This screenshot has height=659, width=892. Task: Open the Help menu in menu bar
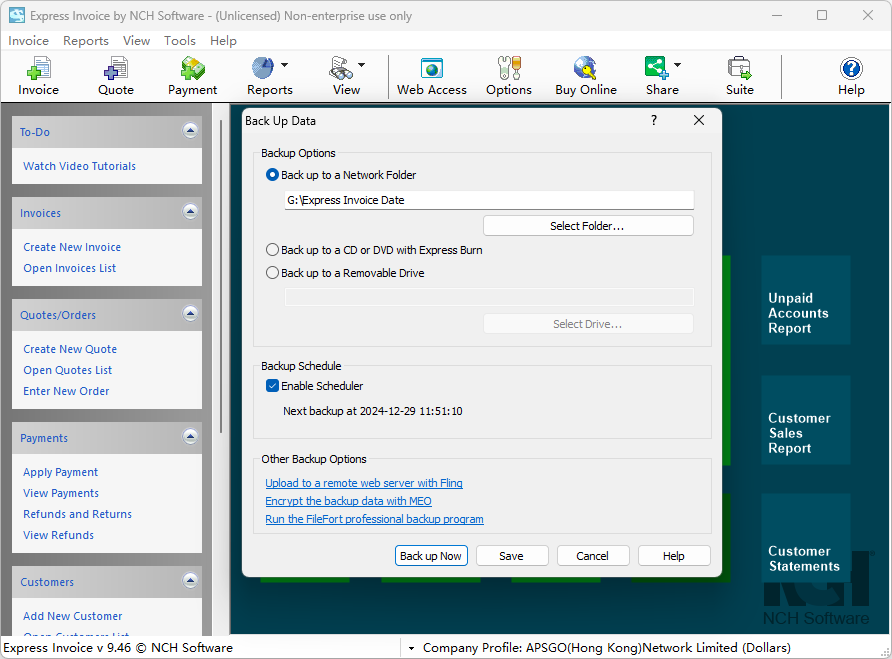click(x=223, y=41)
